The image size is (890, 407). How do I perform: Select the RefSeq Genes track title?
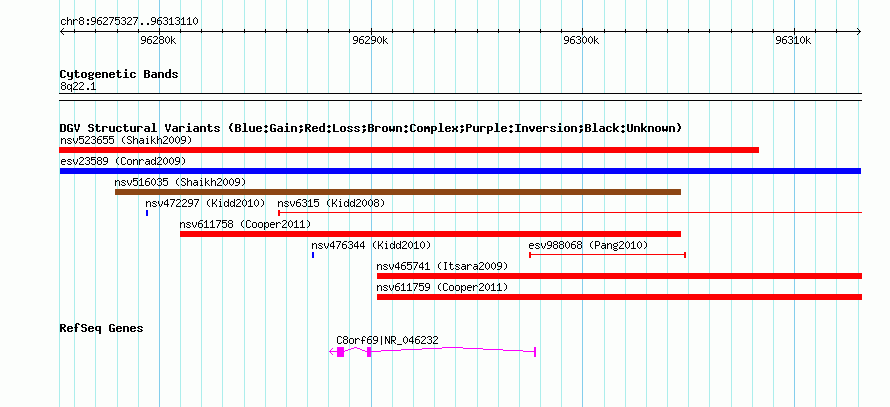coord(102,328)
